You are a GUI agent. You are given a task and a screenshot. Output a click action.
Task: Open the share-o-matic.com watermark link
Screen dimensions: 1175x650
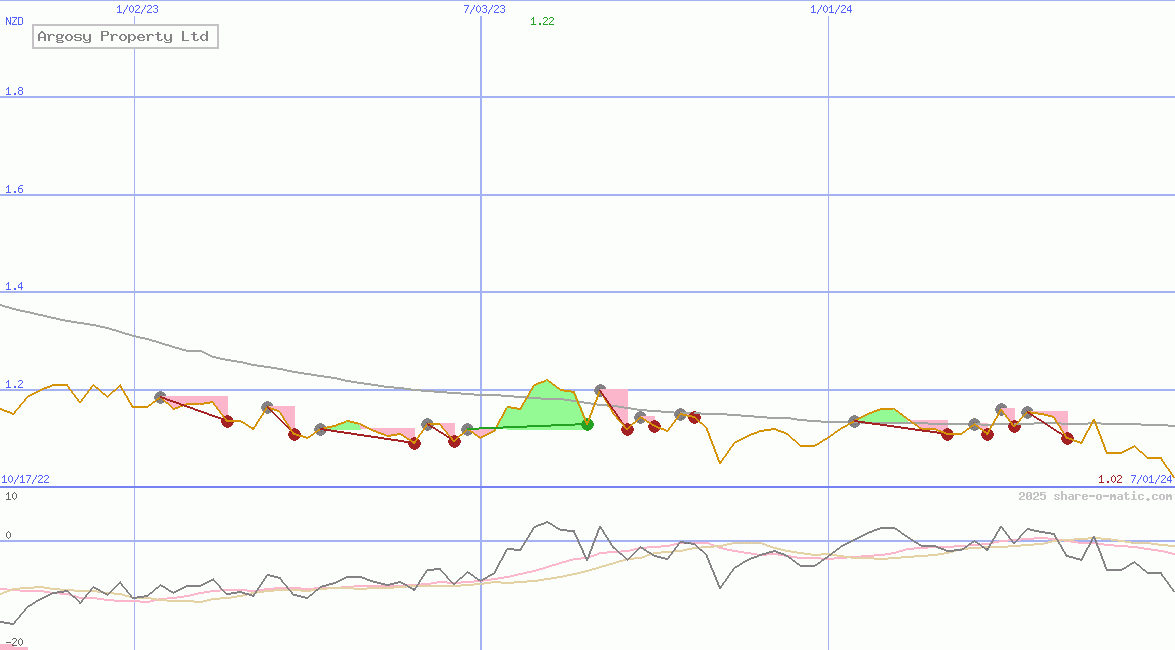click(x=1095, y=496)
